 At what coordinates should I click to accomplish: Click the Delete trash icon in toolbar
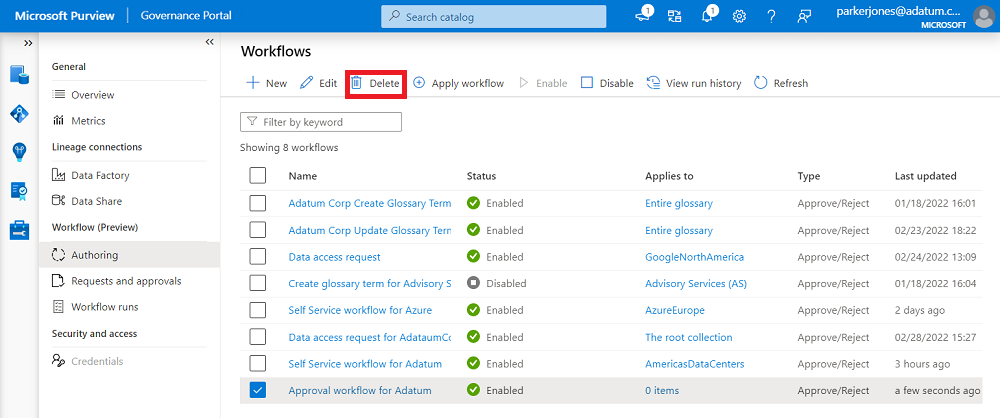pyautogui.click(x=356, y=83)
